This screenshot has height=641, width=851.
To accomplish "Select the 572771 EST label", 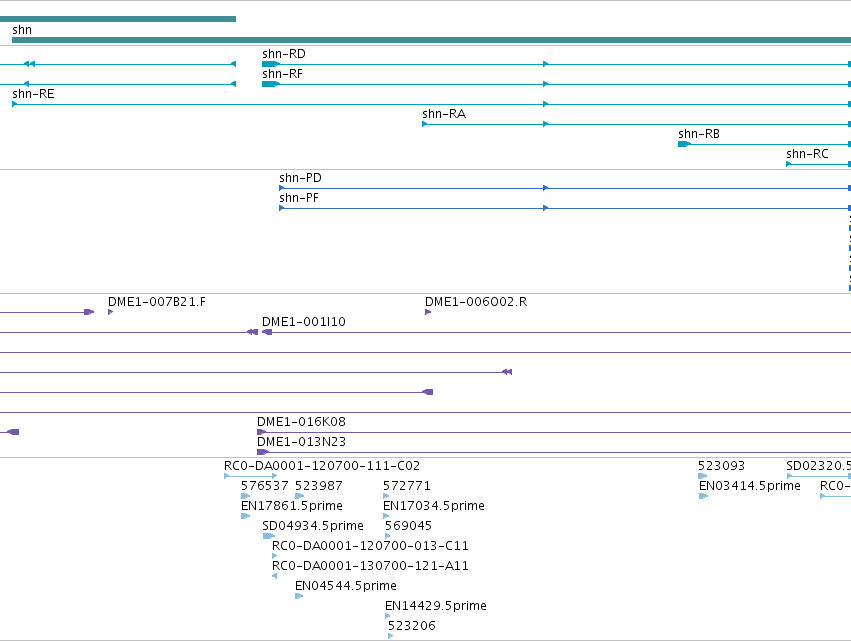I will (407, 486).
